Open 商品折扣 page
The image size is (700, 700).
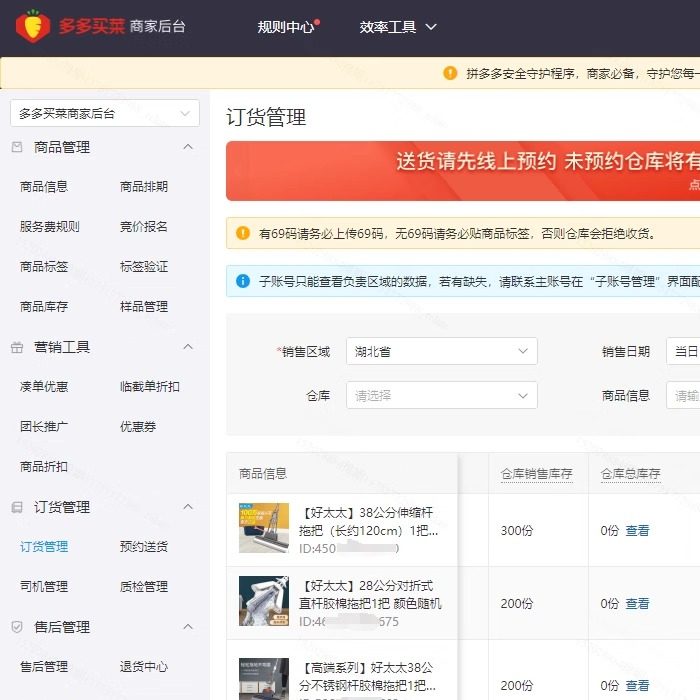pyautogui.click(x=44, y=467)
